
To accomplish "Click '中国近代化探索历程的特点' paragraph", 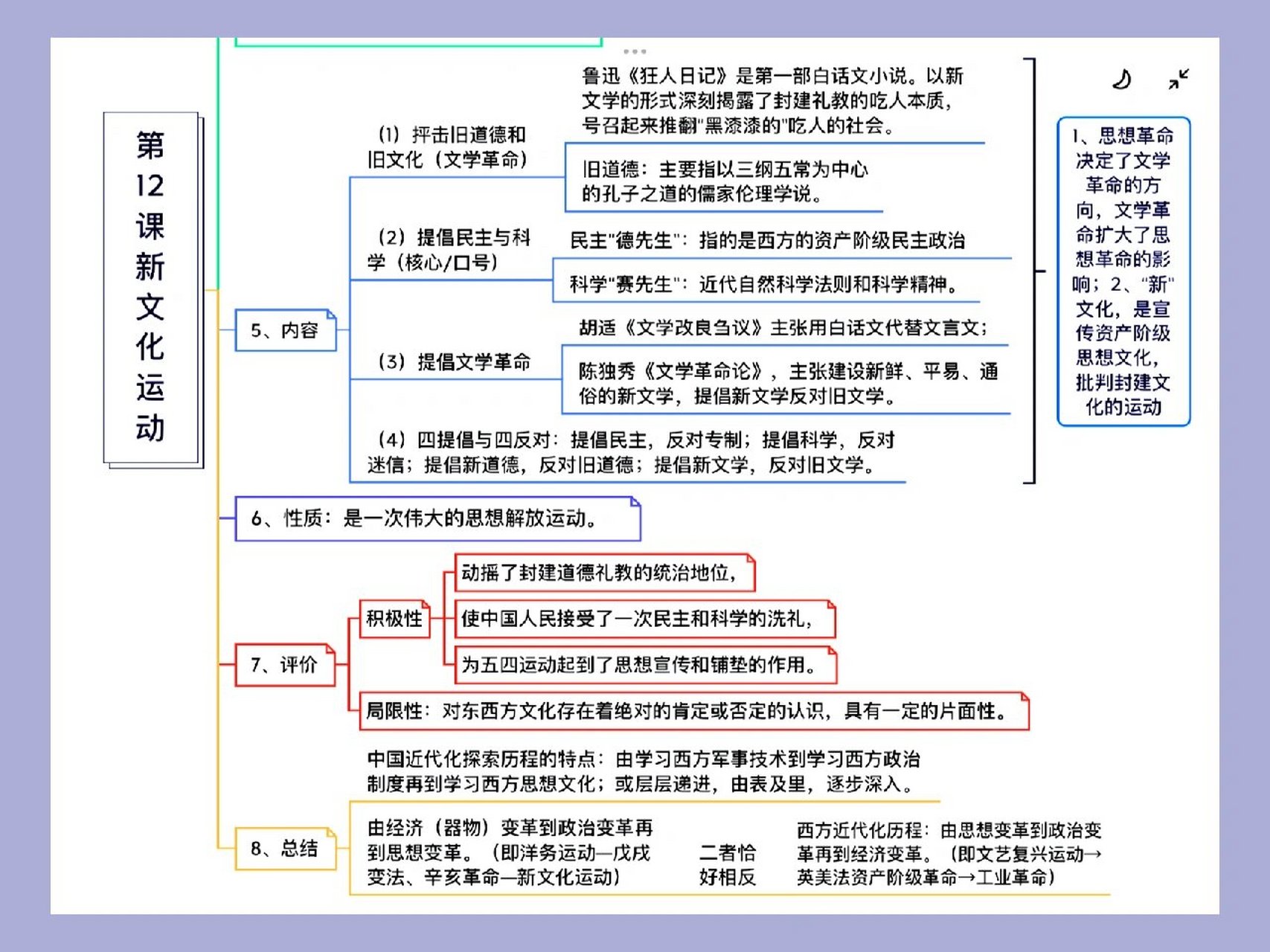I will [x=644, y=771].
